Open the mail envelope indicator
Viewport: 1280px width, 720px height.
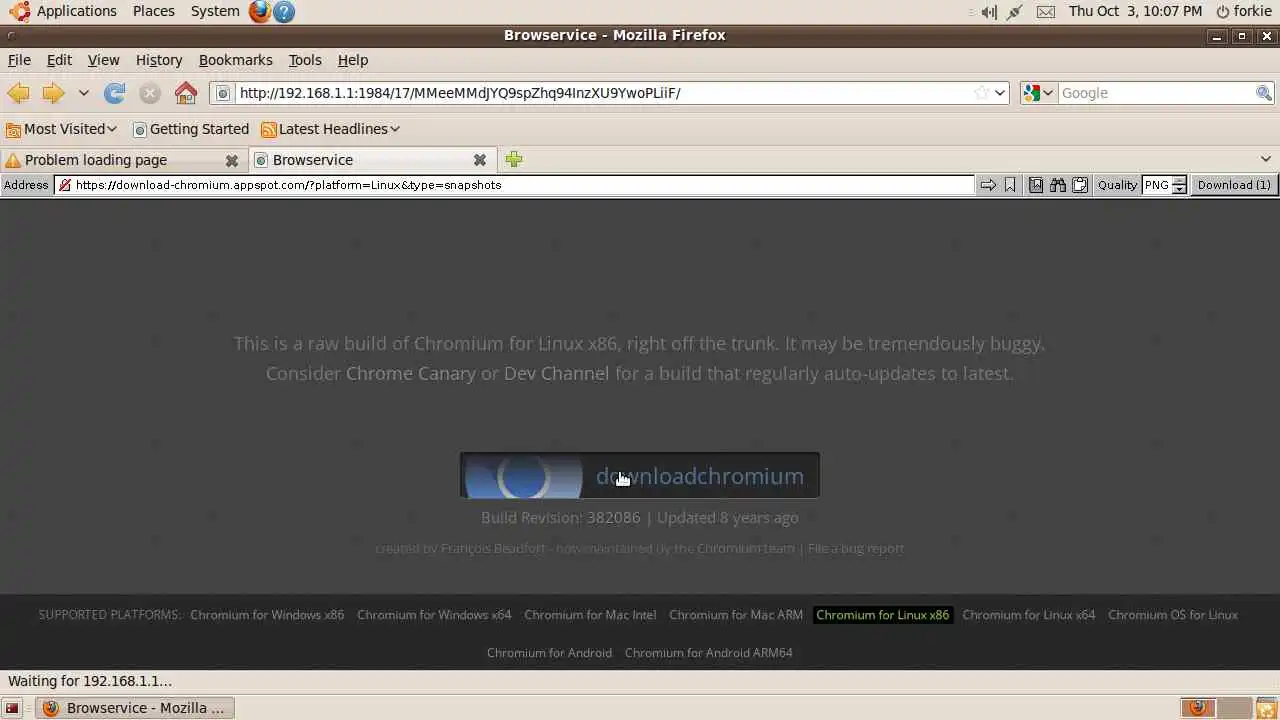[x=1045, y=12]
